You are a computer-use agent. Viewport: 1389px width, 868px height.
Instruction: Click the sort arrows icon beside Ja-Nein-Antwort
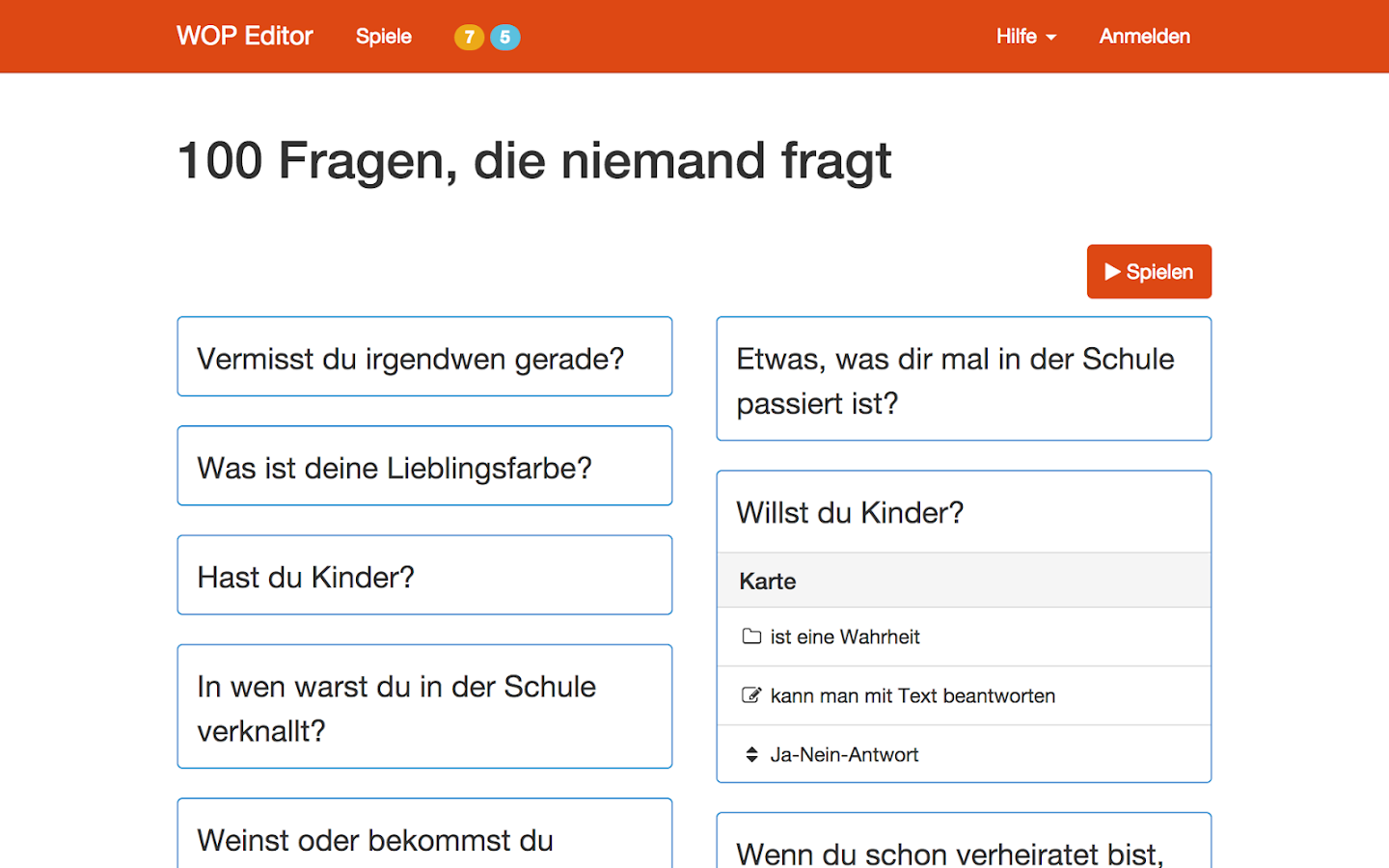tap(751, 754)
